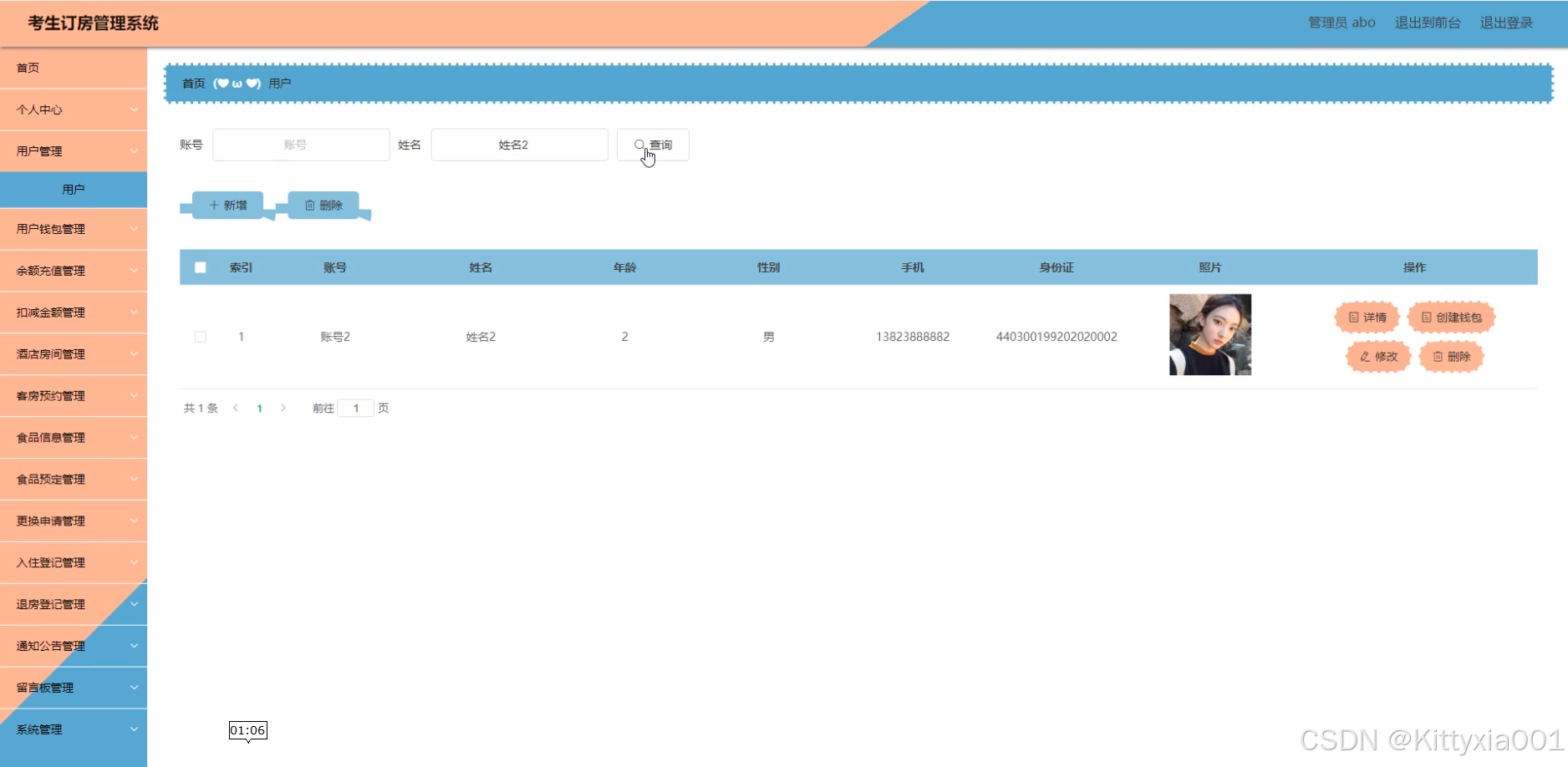This screenshot has width=1568, height=767.
Task: Expand the 系统管理 sidebar menu
Action: click(x=74, y=730)
